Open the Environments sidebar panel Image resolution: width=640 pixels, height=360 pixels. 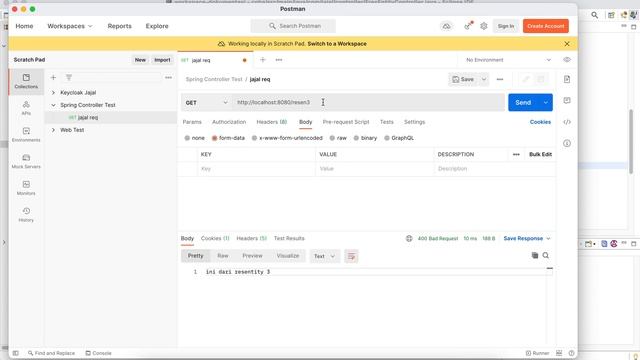pos(26,135)
